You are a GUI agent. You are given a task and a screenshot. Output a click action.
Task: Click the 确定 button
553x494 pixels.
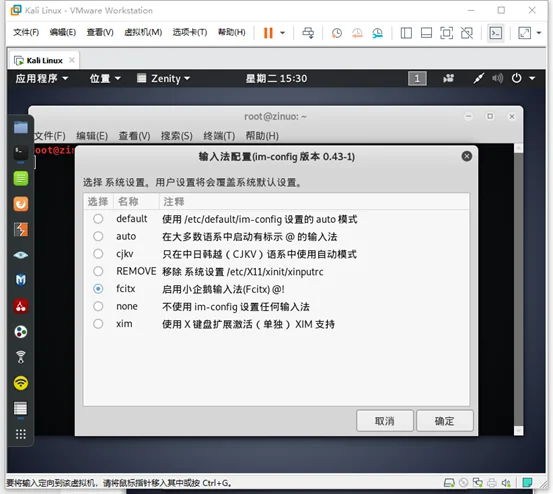pos(445,421)
